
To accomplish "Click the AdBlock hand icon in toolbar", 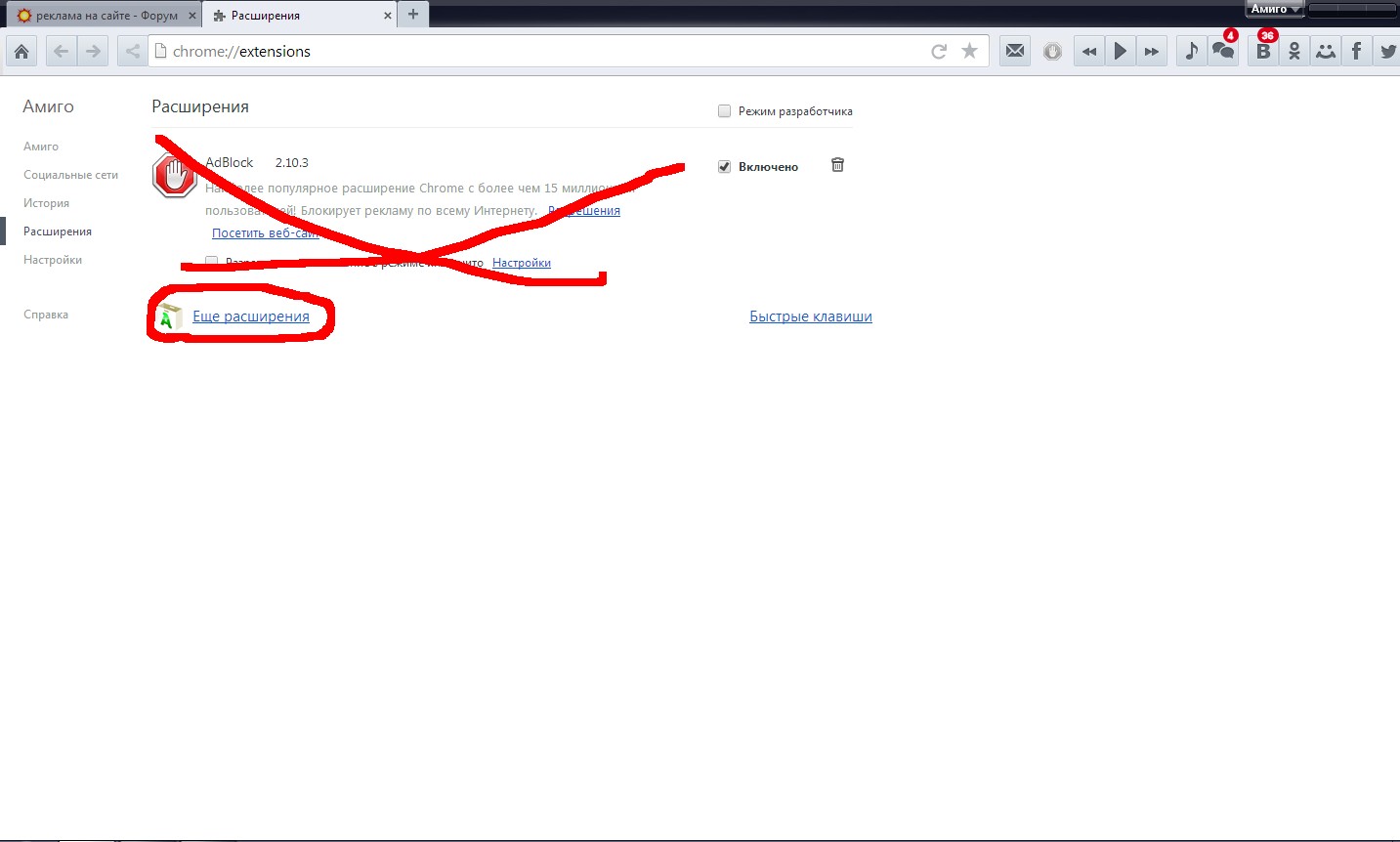I will click(x=1052, y=52).
